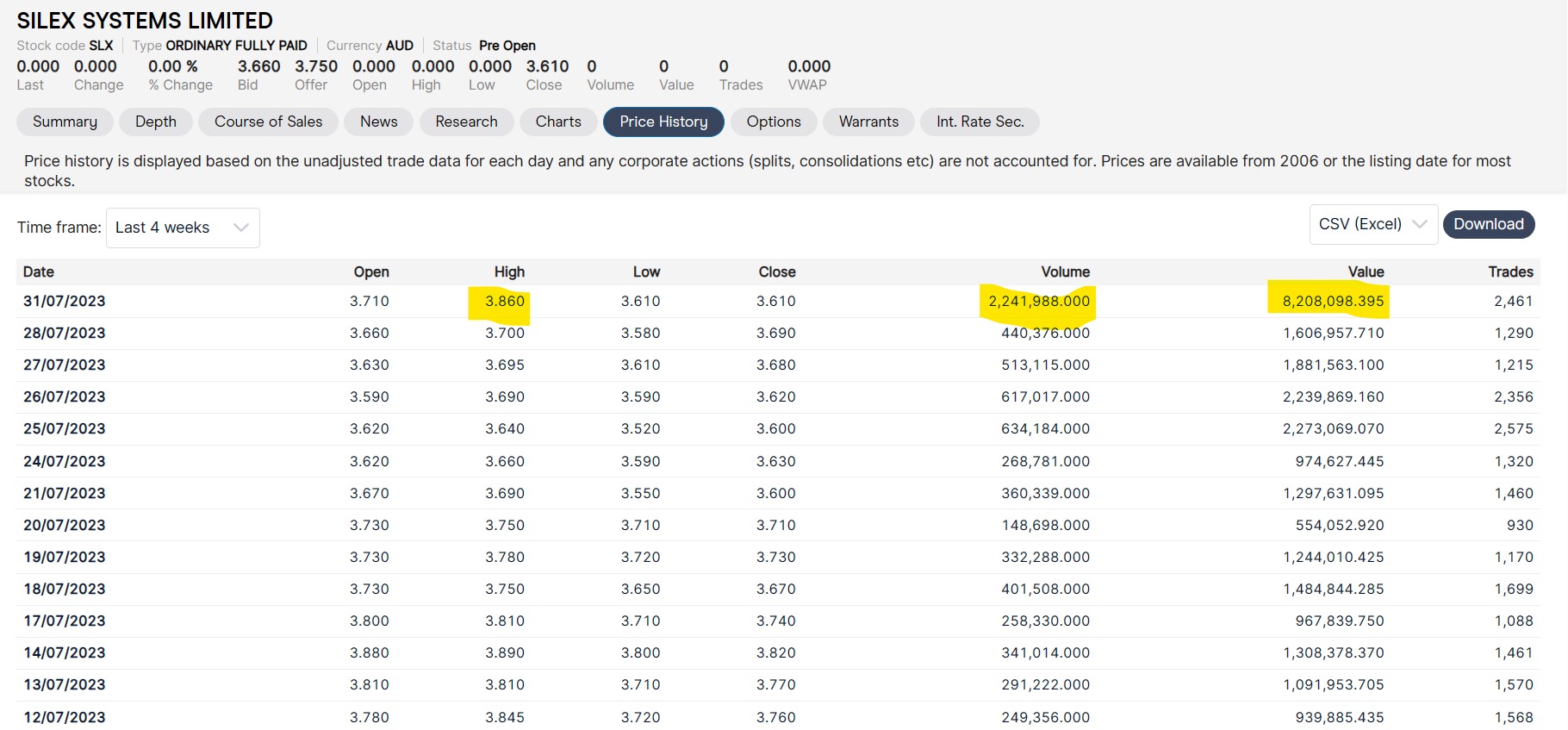Viewport: 1568px width, 730px height.
Task: Click value 1,606,957.710
Action: click(1333, 334)
